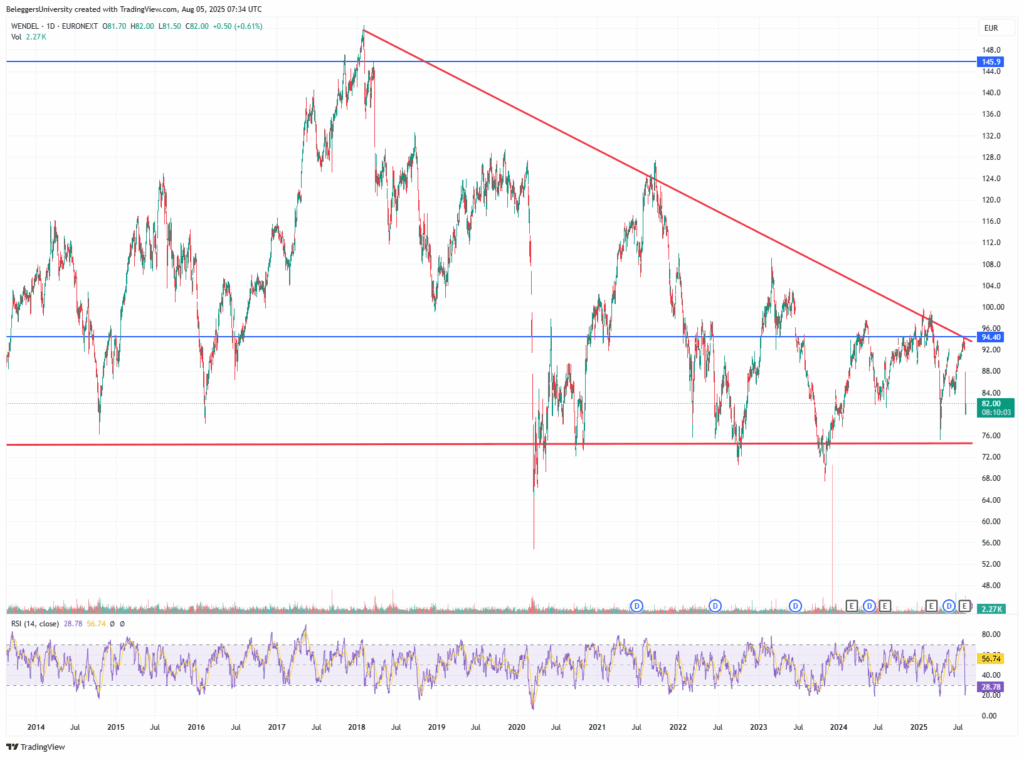Click the 40.00 RSI axis label
The height and width of the screenshot is (758, 1024).
coord(991,675)
